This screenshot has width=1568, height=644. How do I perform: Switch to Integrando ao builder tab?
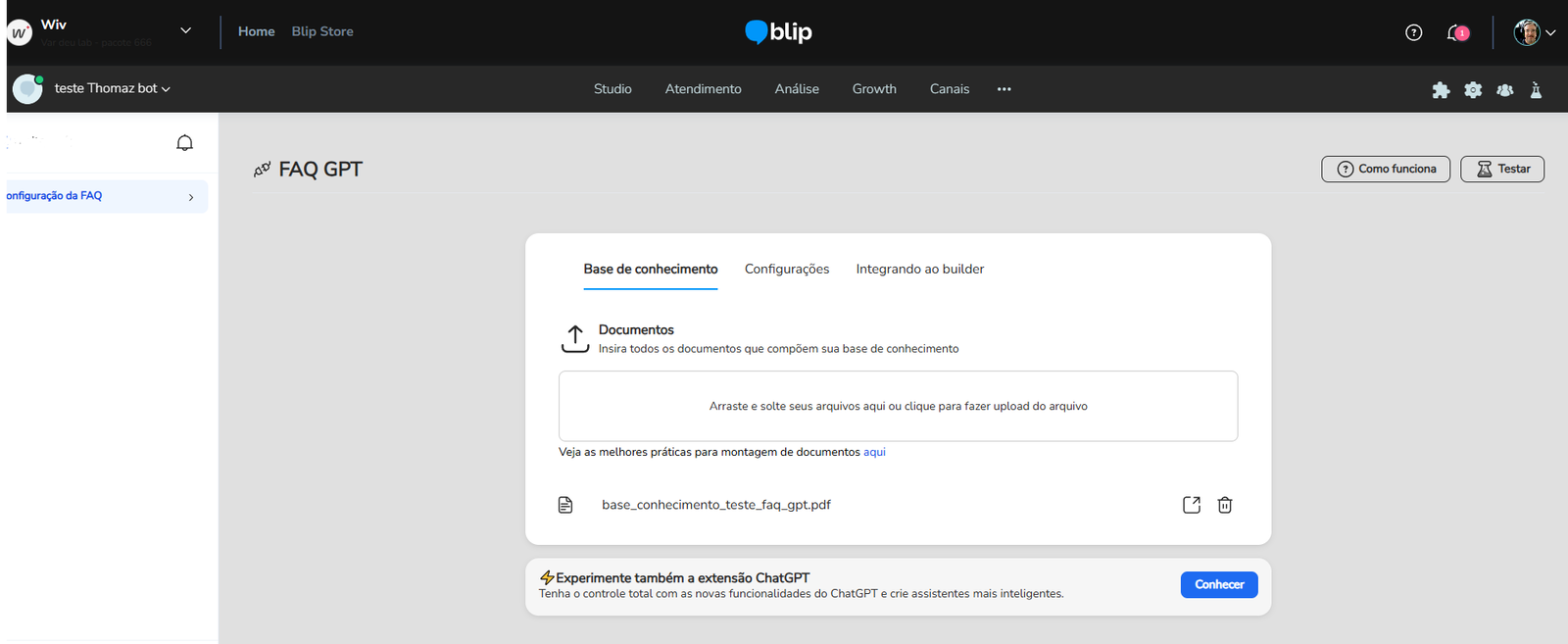[920, 270]
